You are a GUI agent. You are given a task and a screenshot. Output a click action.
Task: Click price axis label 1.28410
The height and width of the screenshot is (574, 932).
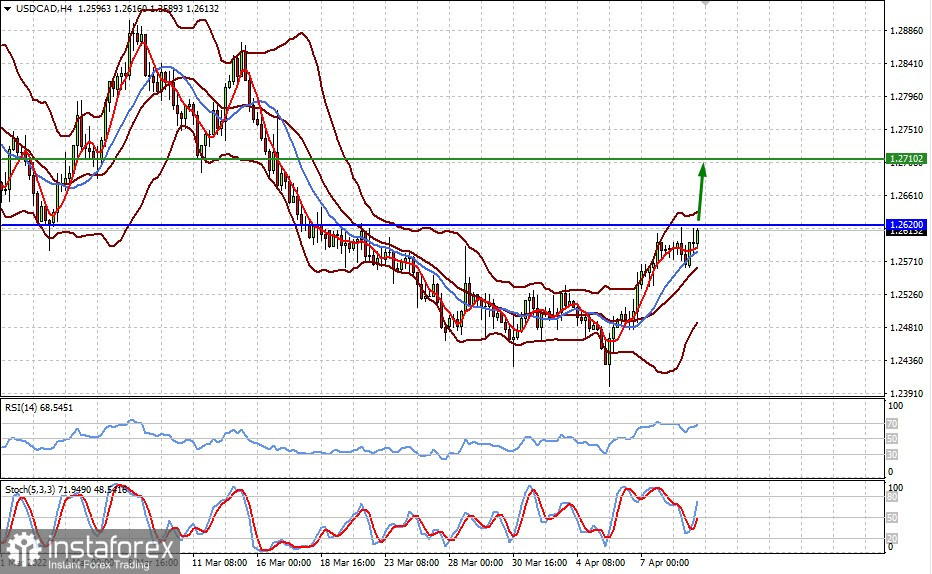[x=907, y=64]
